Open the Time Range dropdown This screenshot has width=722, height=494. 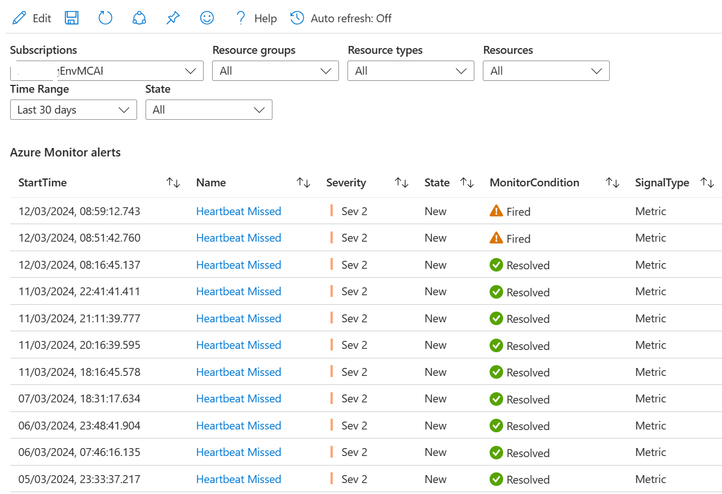tap(74, 110)
